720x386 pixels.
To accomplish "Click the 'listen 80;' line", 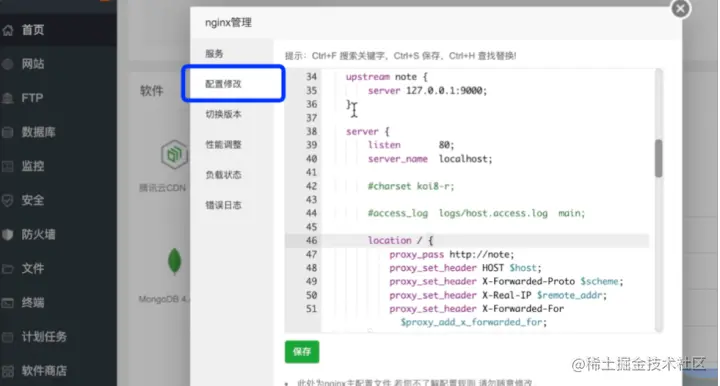I will pyautogui.click(x=411, y=145).
